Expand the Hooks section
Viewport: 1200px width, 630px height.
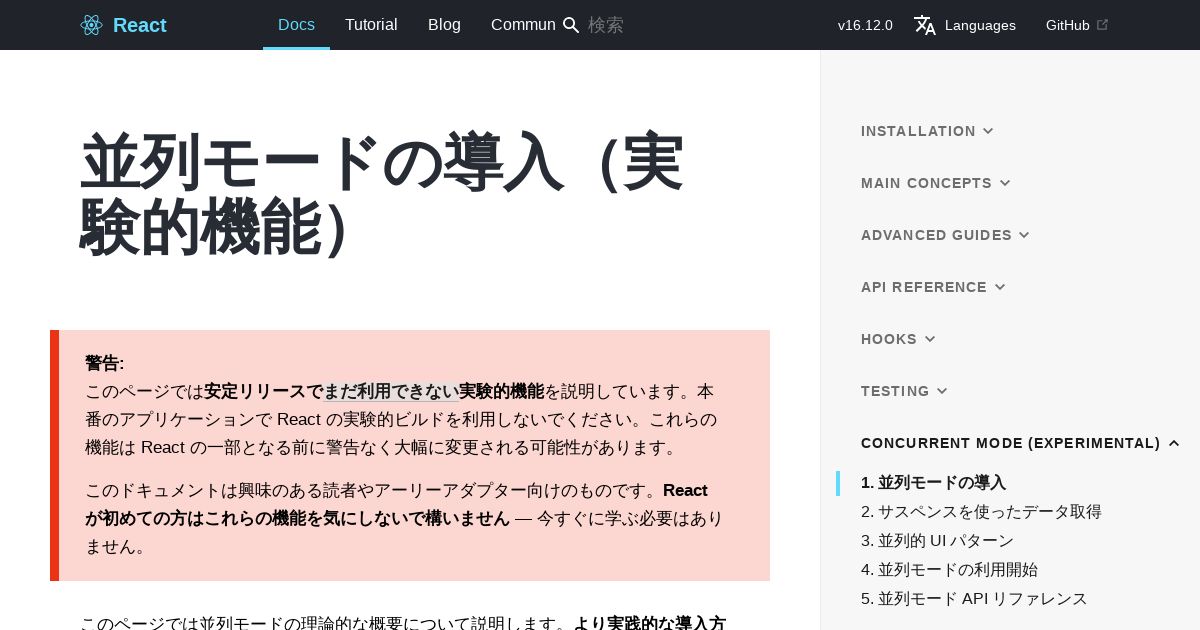898,339
